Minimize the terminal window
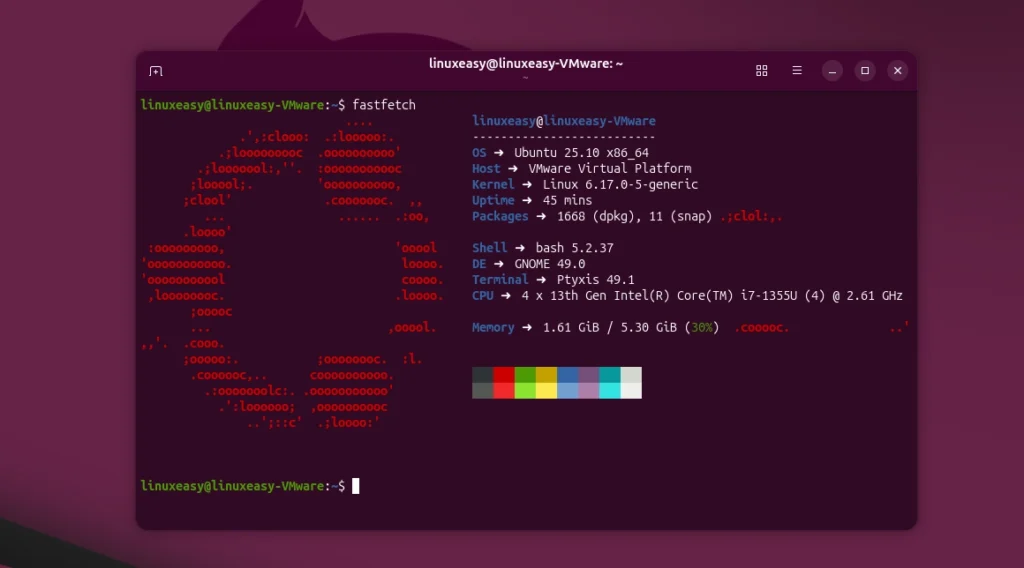 tap(832, 71)
